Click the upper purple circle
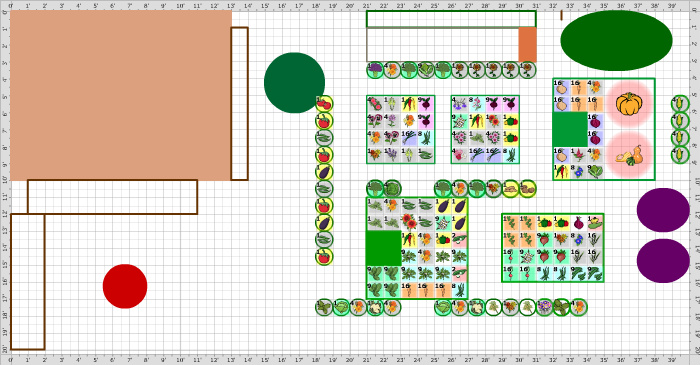Viewport: 700px width, 365px height. 663,210
